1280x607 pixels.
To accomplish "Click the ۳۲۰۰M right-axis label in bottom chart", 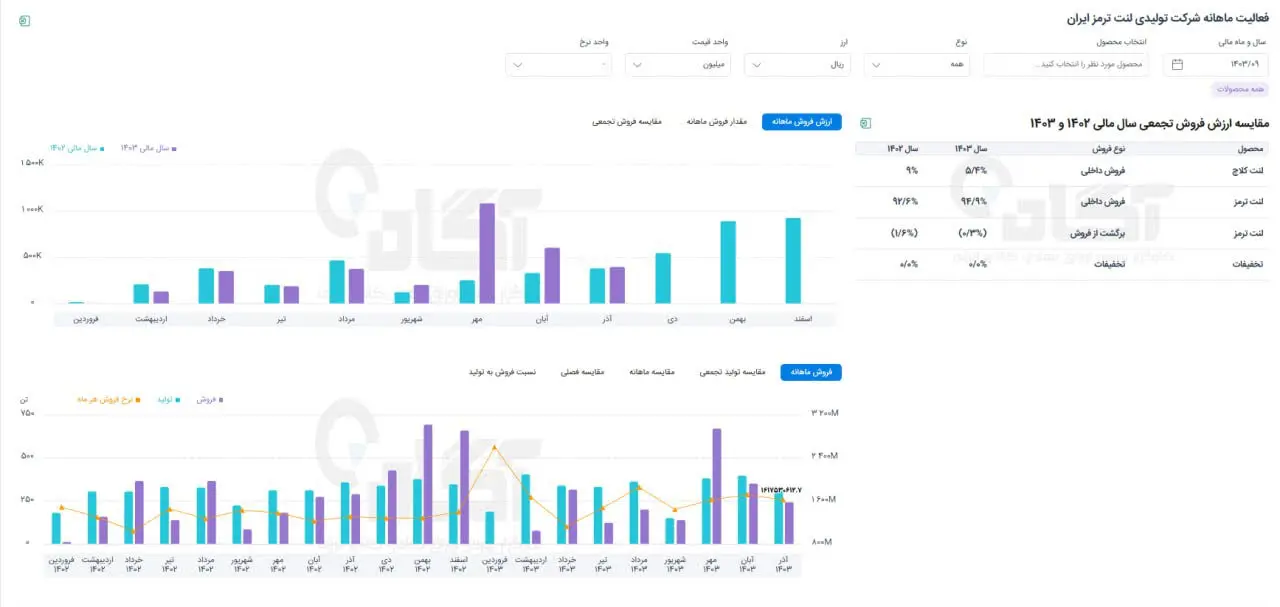I will pos(824,413).
